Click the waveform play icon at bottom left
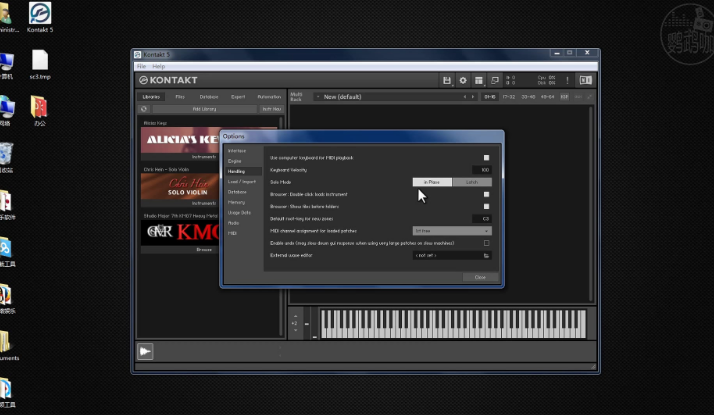This screenshot has height=415, width=714. coord(145,351)
